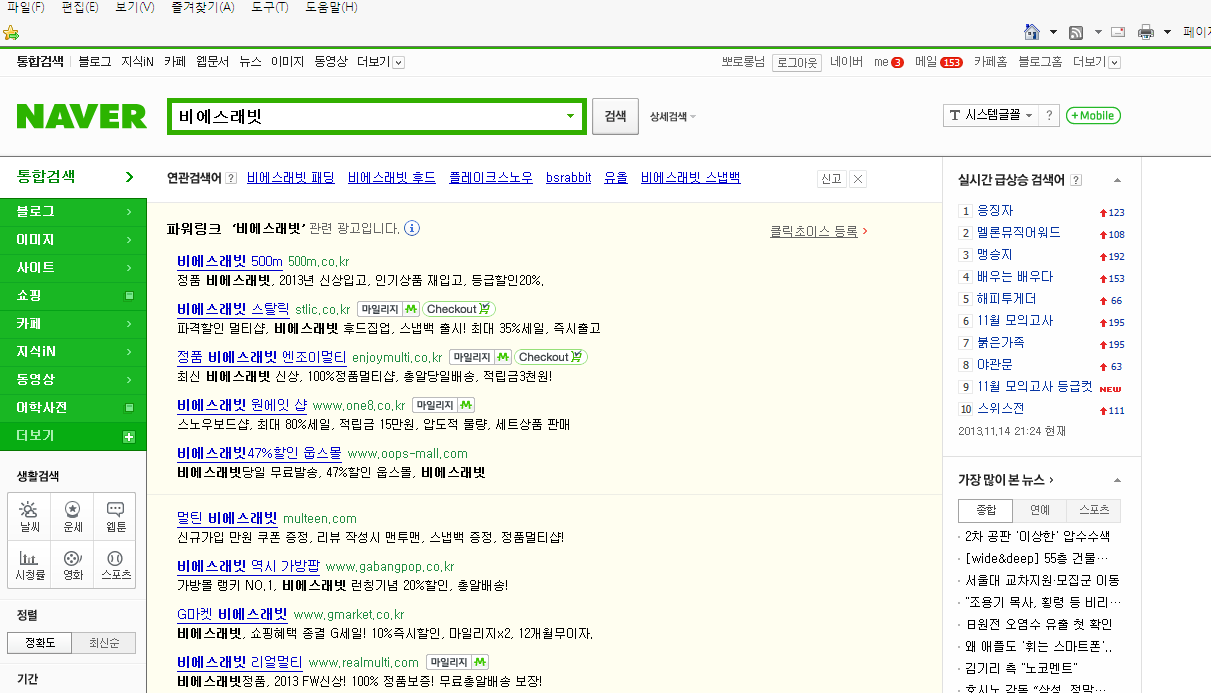
Task: Open the 통합검색 sidebar heading
Action: [73, 178]
